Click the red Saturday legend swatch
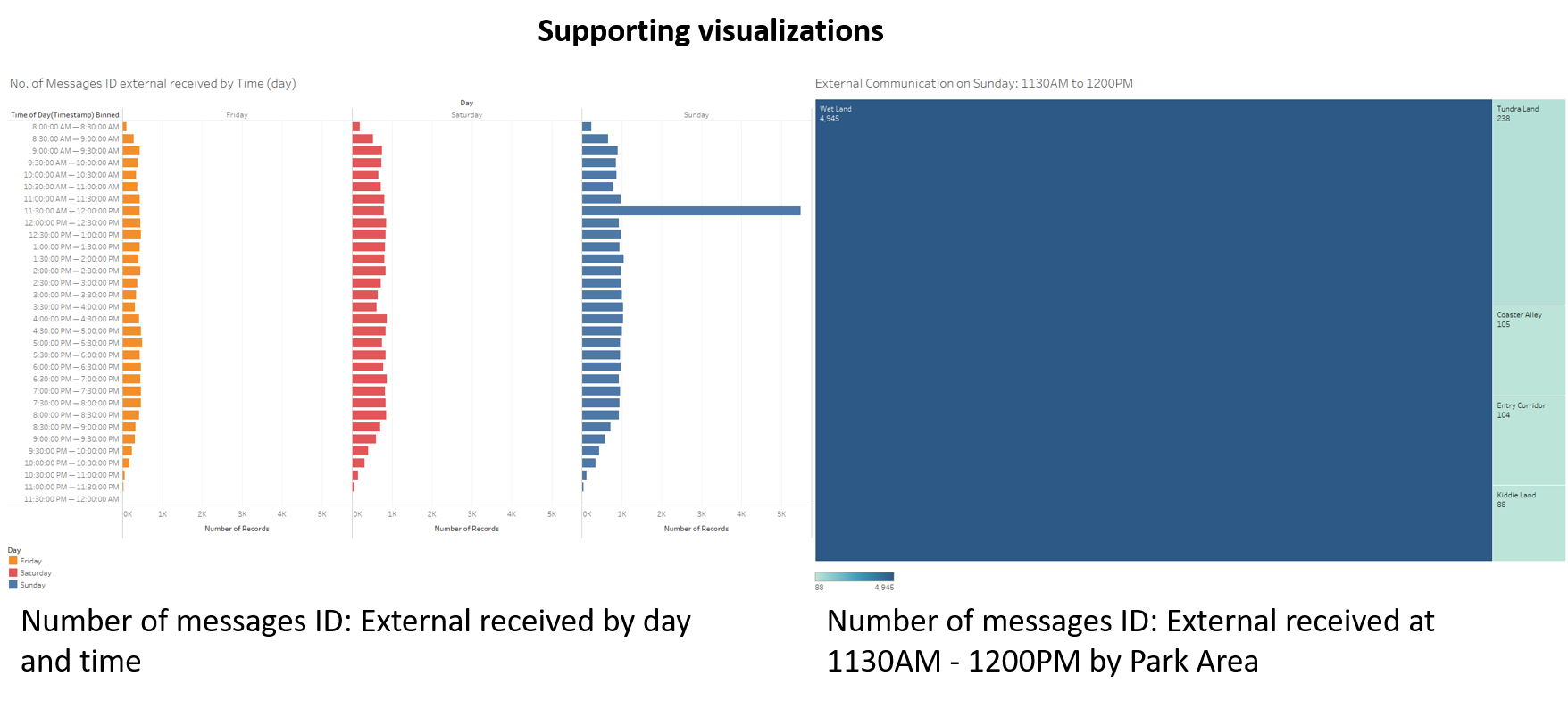The height and width of the screenshot is (701, 1568). [x=13, y=572]
